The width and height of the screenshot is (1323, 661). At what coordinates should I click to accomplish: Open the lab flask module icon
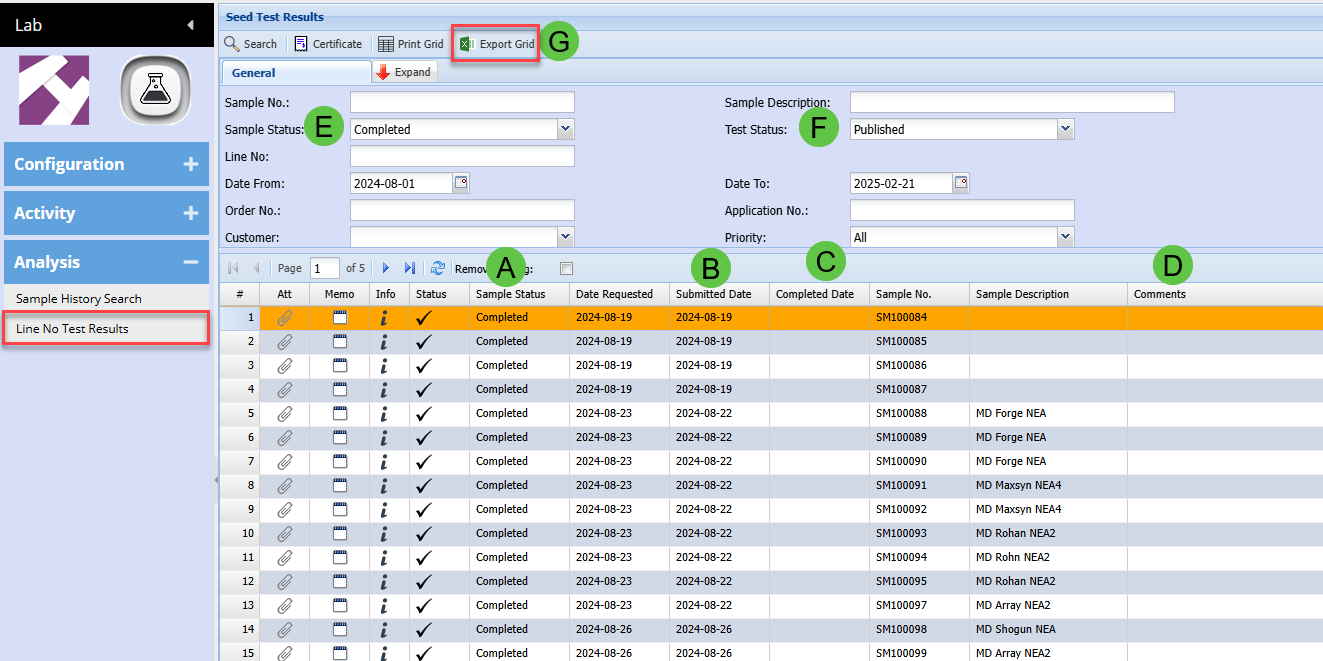(x=155, y=90)
